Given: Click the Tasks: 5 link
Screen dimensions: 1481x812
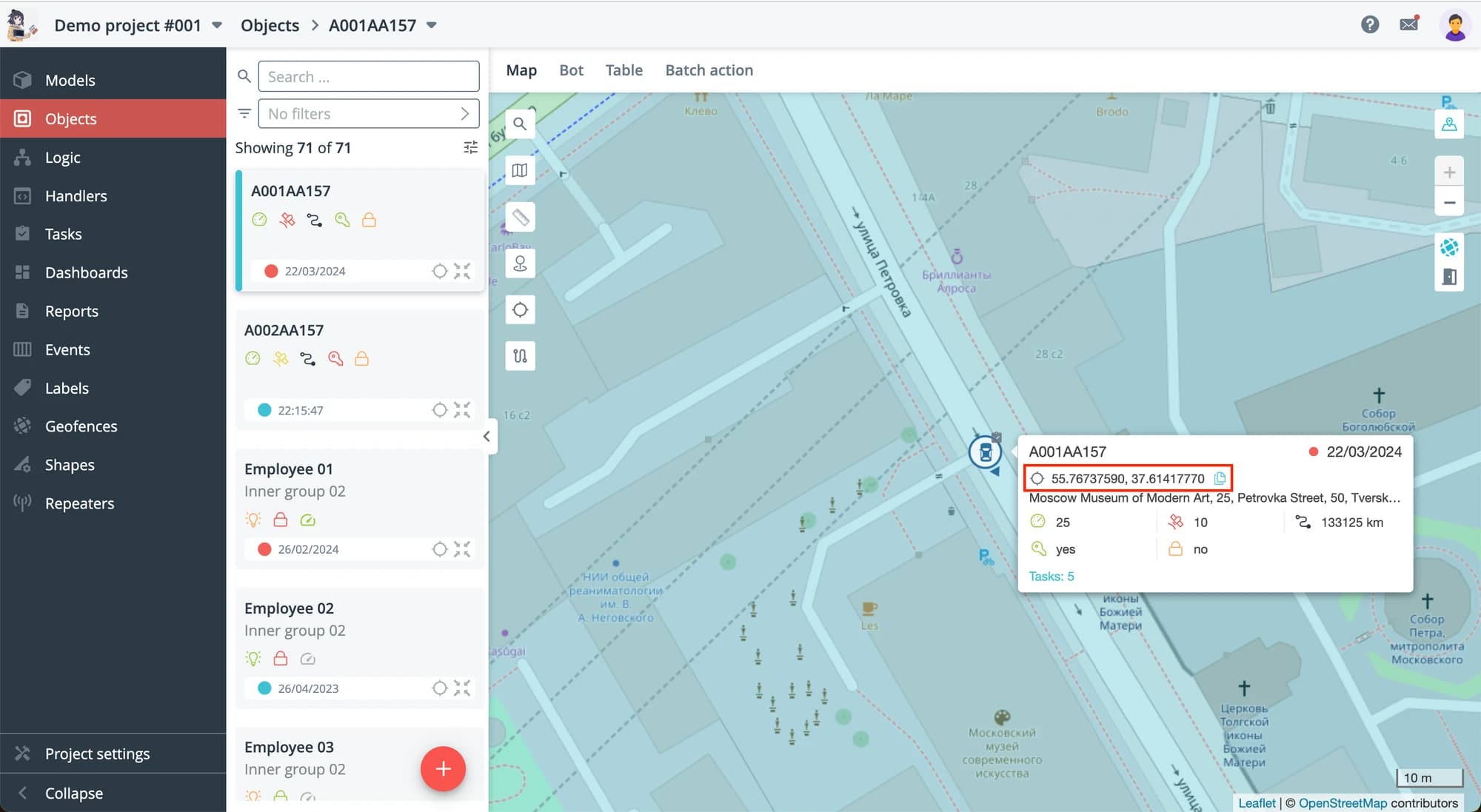Looking at the screenshot, I should point(1051,577).
